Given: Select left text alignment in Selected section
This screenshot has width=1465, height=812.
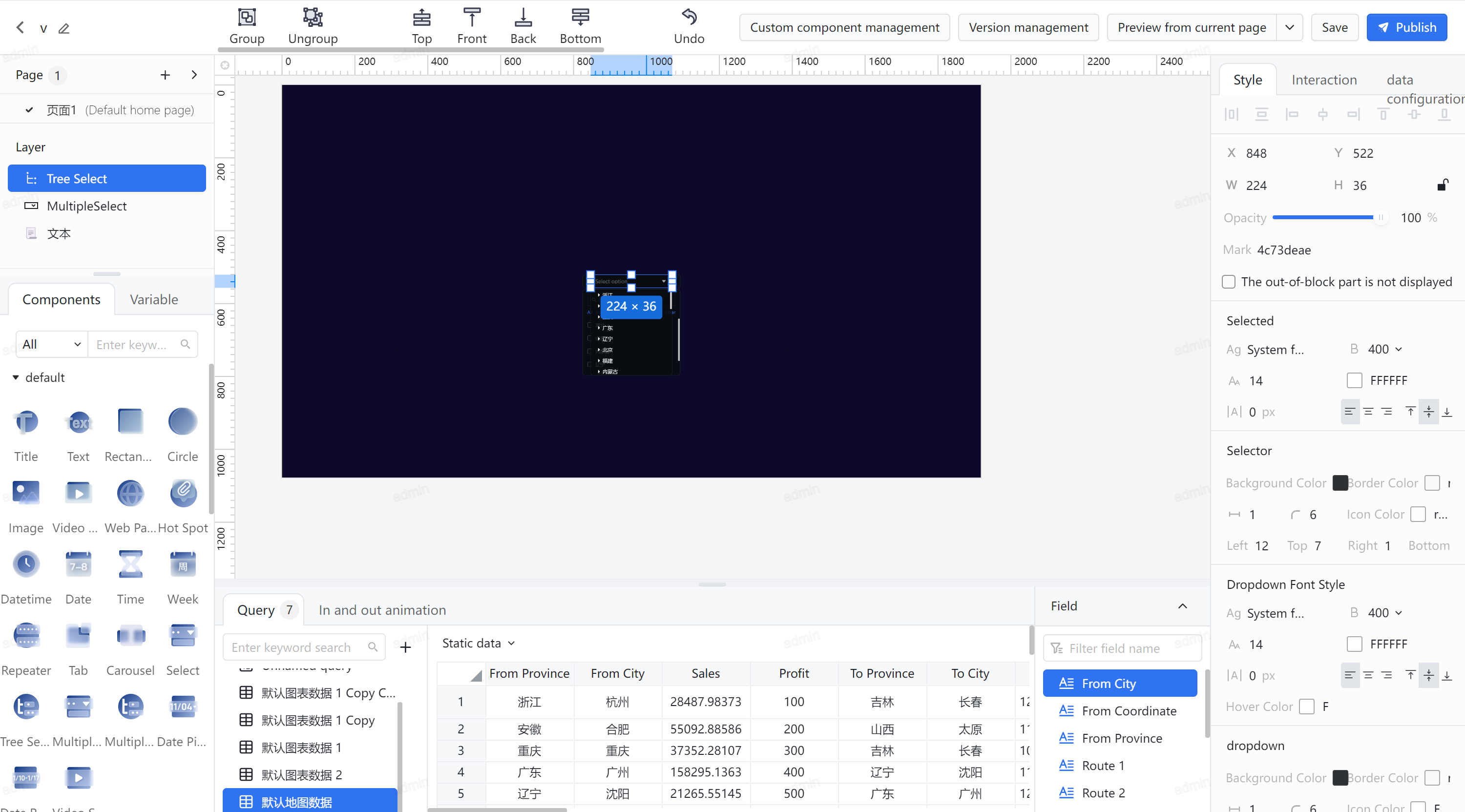Looking at the screenshot, I should click(1350, 412).
